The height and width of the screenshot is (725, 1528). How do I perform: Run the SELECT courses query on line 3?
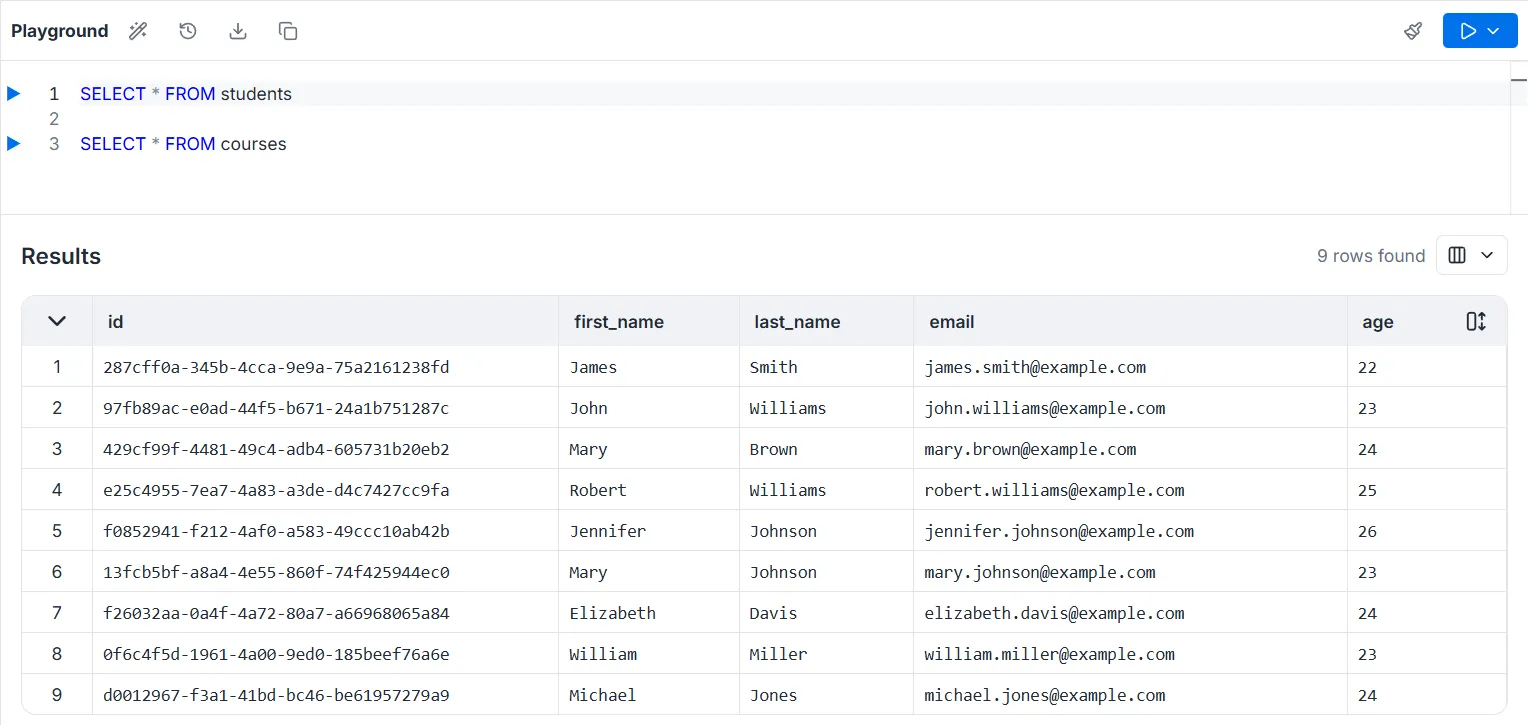point(14,144)
